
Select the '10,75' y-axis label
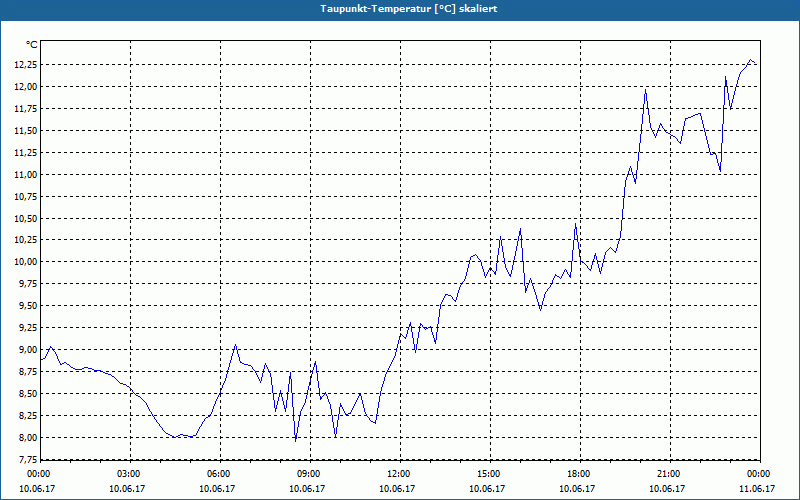(x=27, y=196)
